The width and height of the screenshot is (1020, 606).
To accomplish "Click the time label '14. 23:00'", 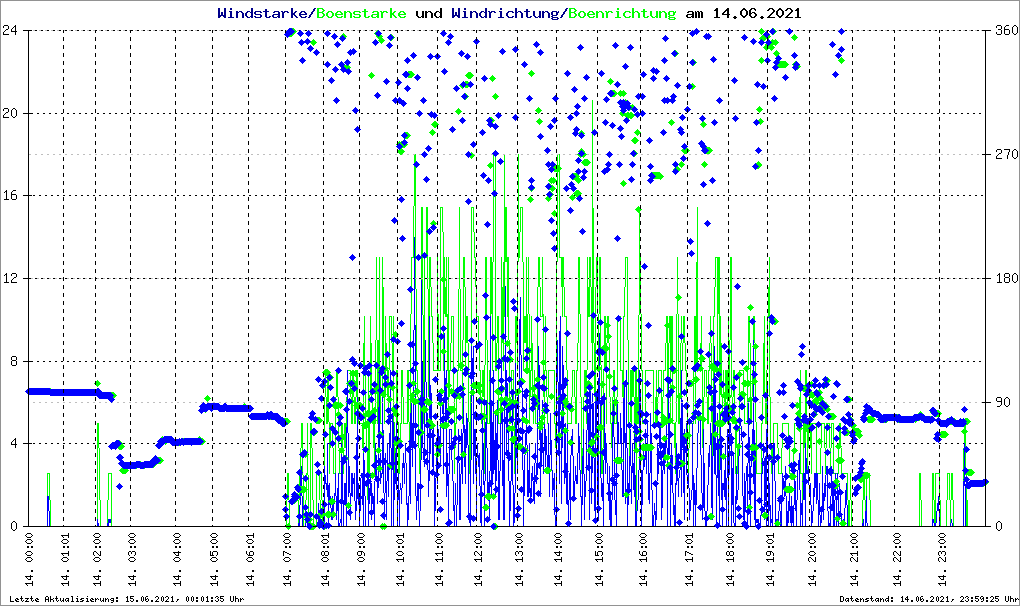I will point(942,559).
